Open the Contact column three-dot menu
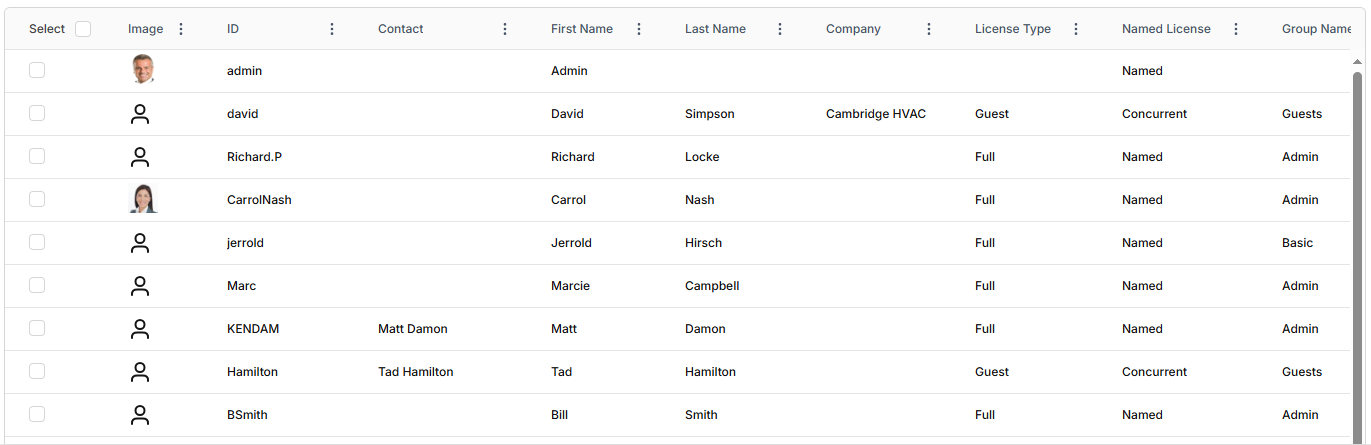This screenshot has width=1371, height=445. click(x=505, y=29)
